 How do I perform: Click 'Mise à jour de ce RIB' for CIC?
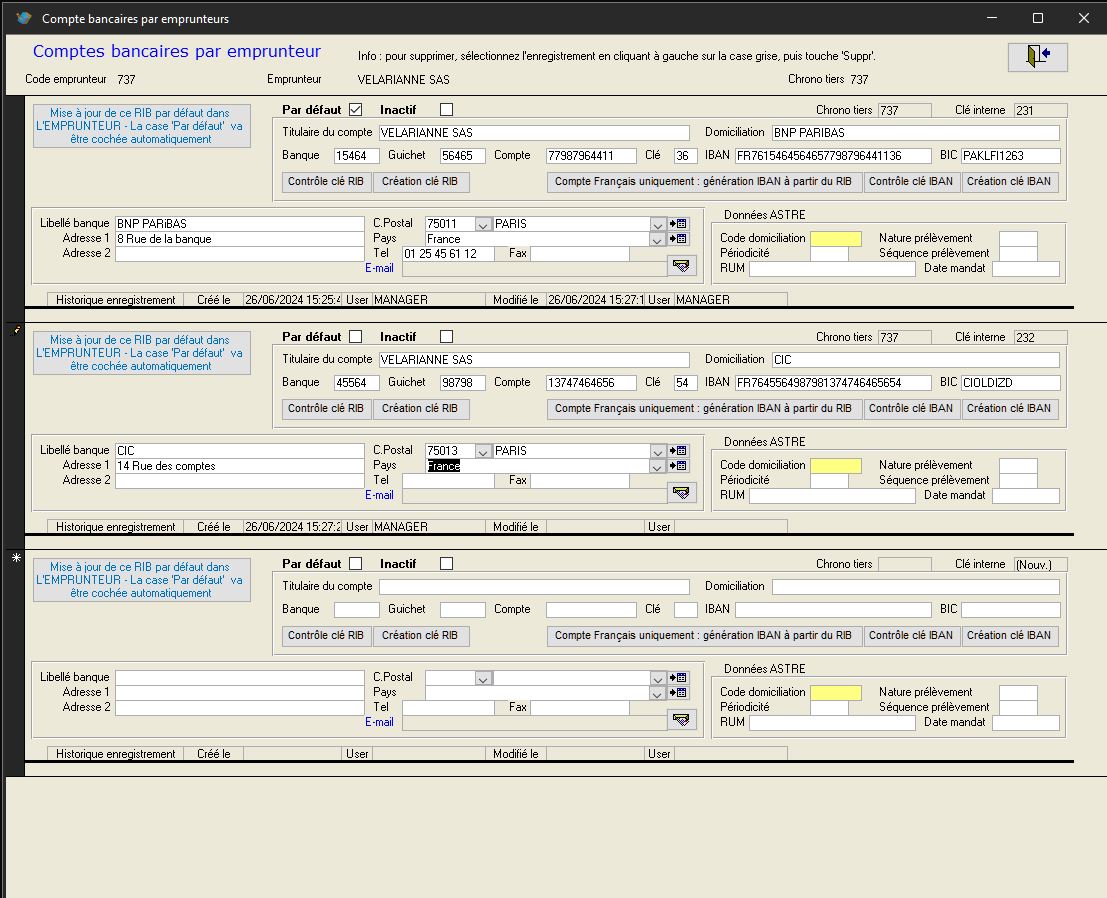[141, 353]
